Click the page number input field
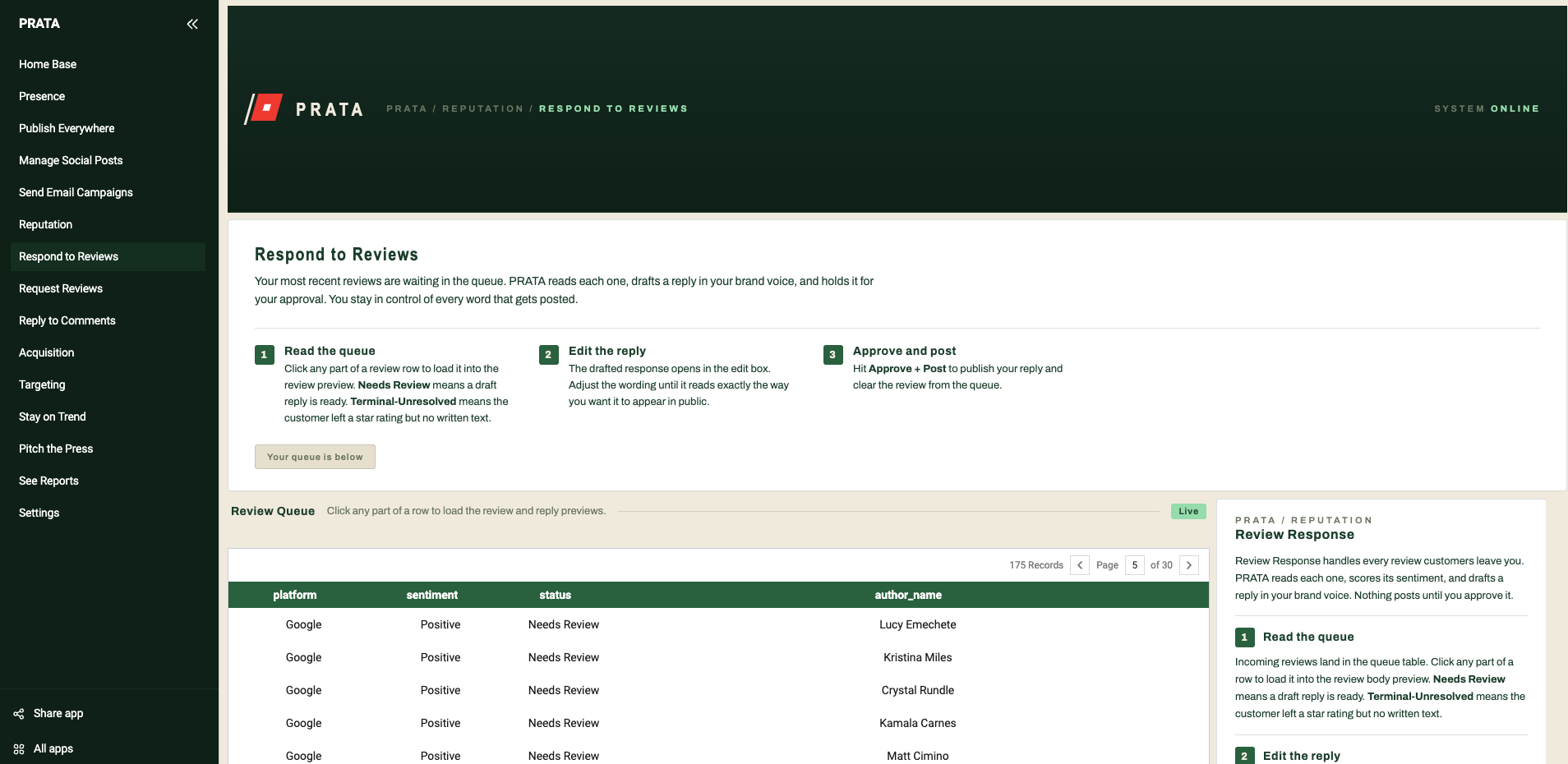The height and width of the screenshot is (764, 1568). [x=1135, y=565]
